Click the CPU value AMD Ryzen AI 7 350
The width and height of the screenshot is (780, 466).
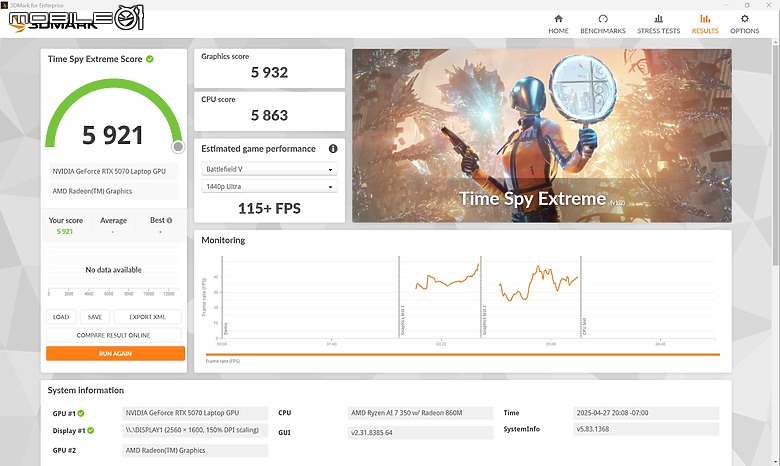point(420,413)
